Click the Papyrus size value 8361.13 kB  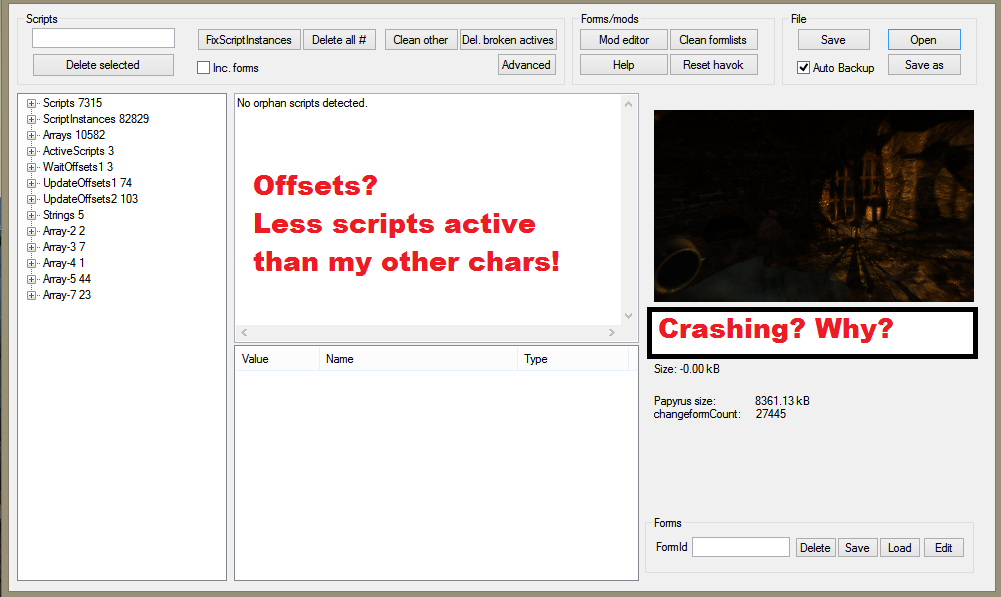[782, 401]
